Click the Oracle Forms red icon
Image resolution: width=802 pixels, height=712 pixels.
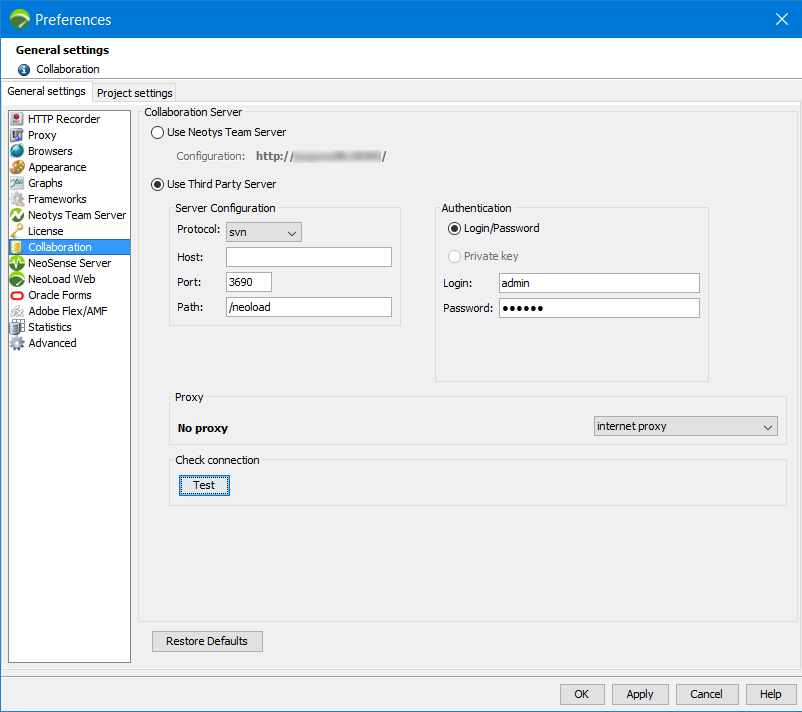17,295
